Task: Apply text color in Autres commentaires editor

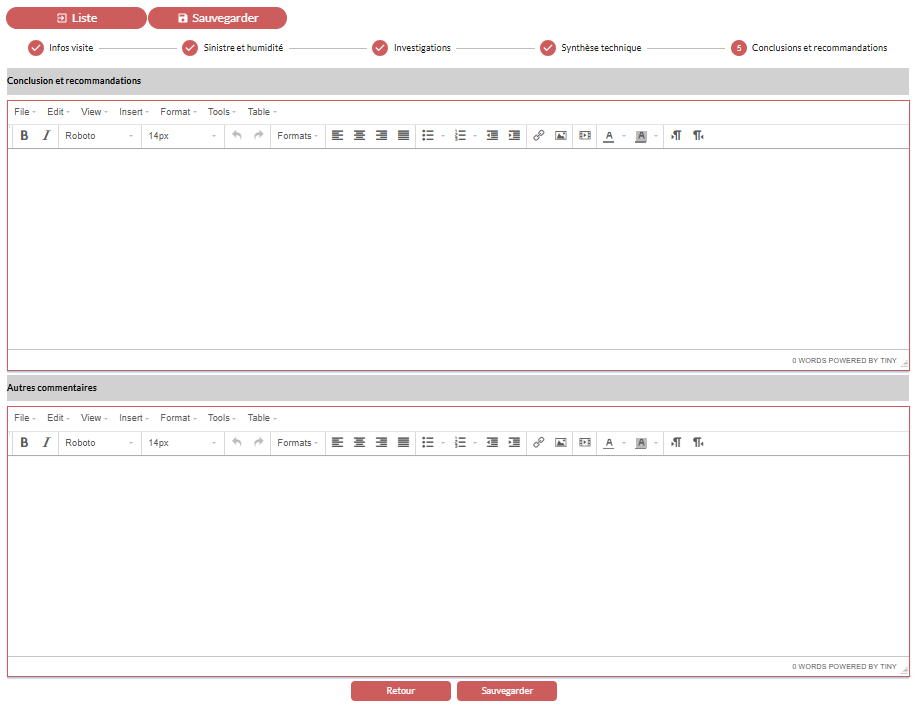Action: (x=609, y=443)
